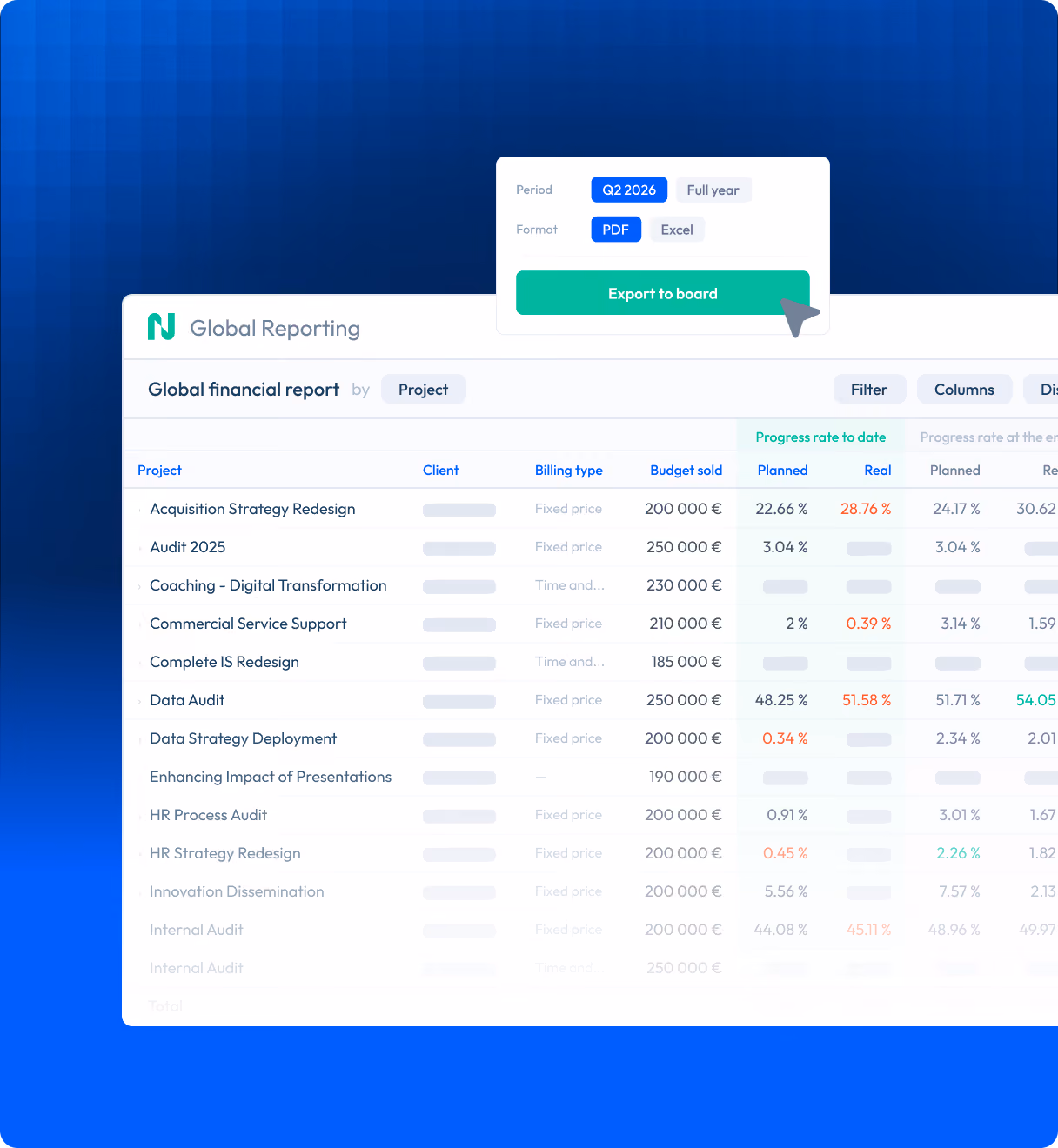This screenshot has width=1058, height=1148.
Task: Click the green 2.26 % value
Action: [x=958, y=853]
